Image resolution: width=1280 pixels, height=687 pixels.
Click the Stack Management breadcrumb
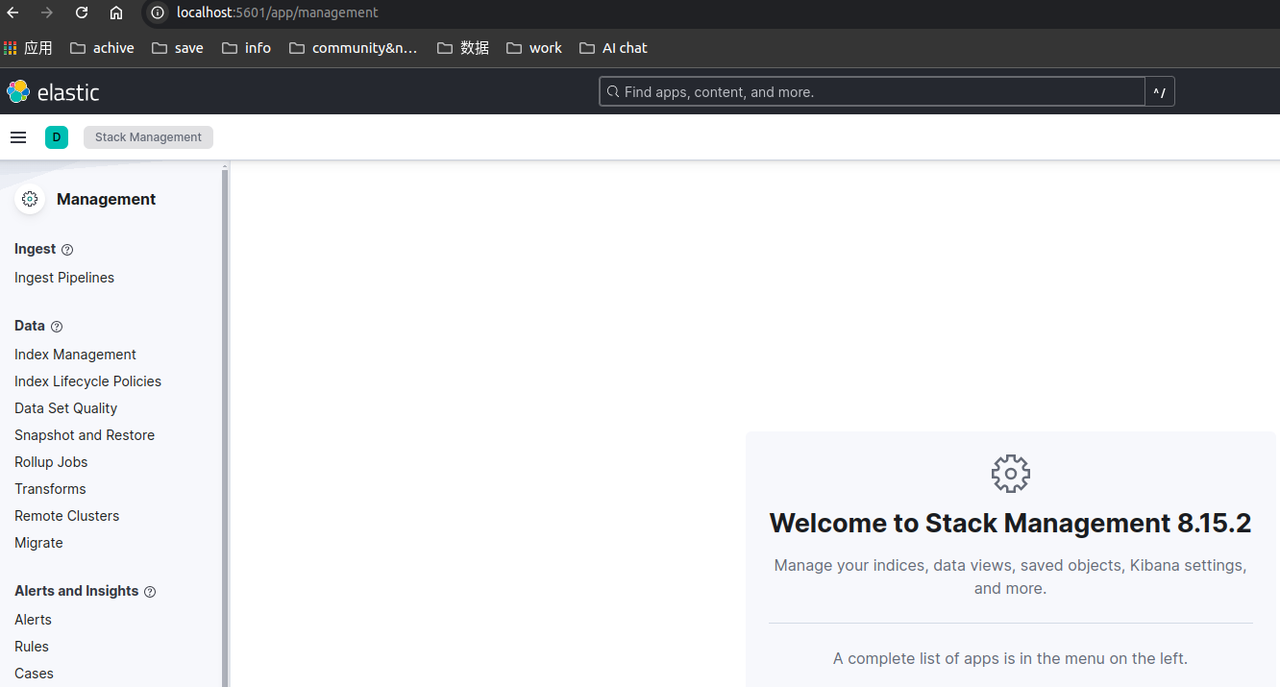tap(148, 137)
